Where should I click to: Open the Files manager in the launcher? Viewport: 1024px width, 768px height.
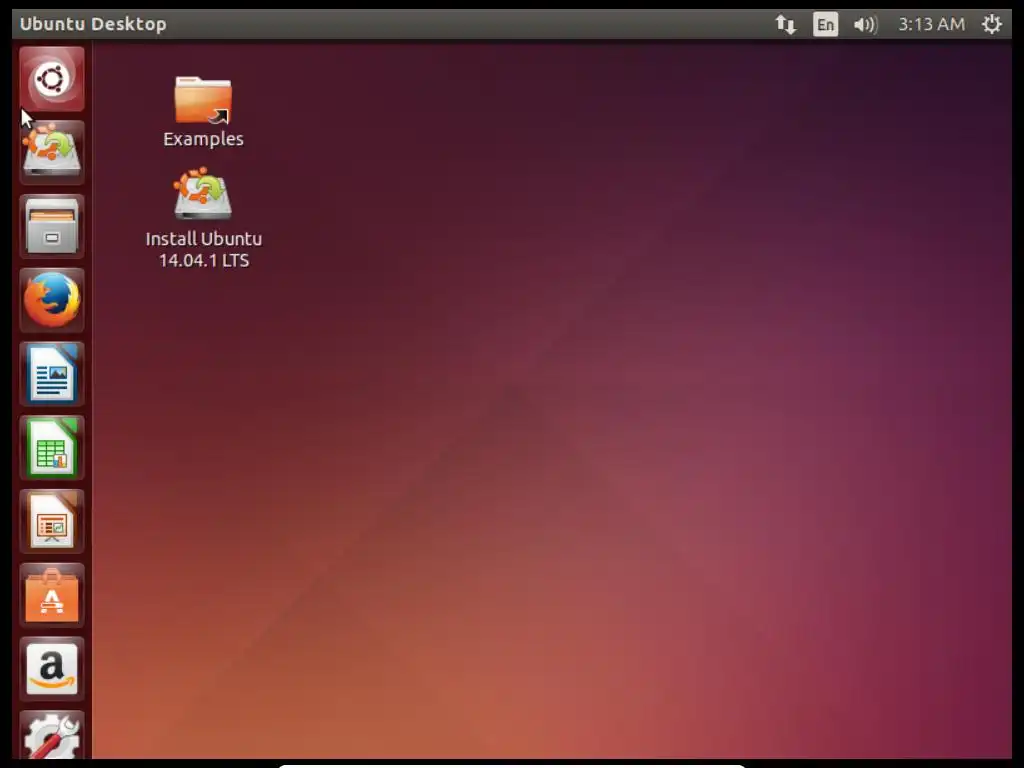(x=52, y=227)
